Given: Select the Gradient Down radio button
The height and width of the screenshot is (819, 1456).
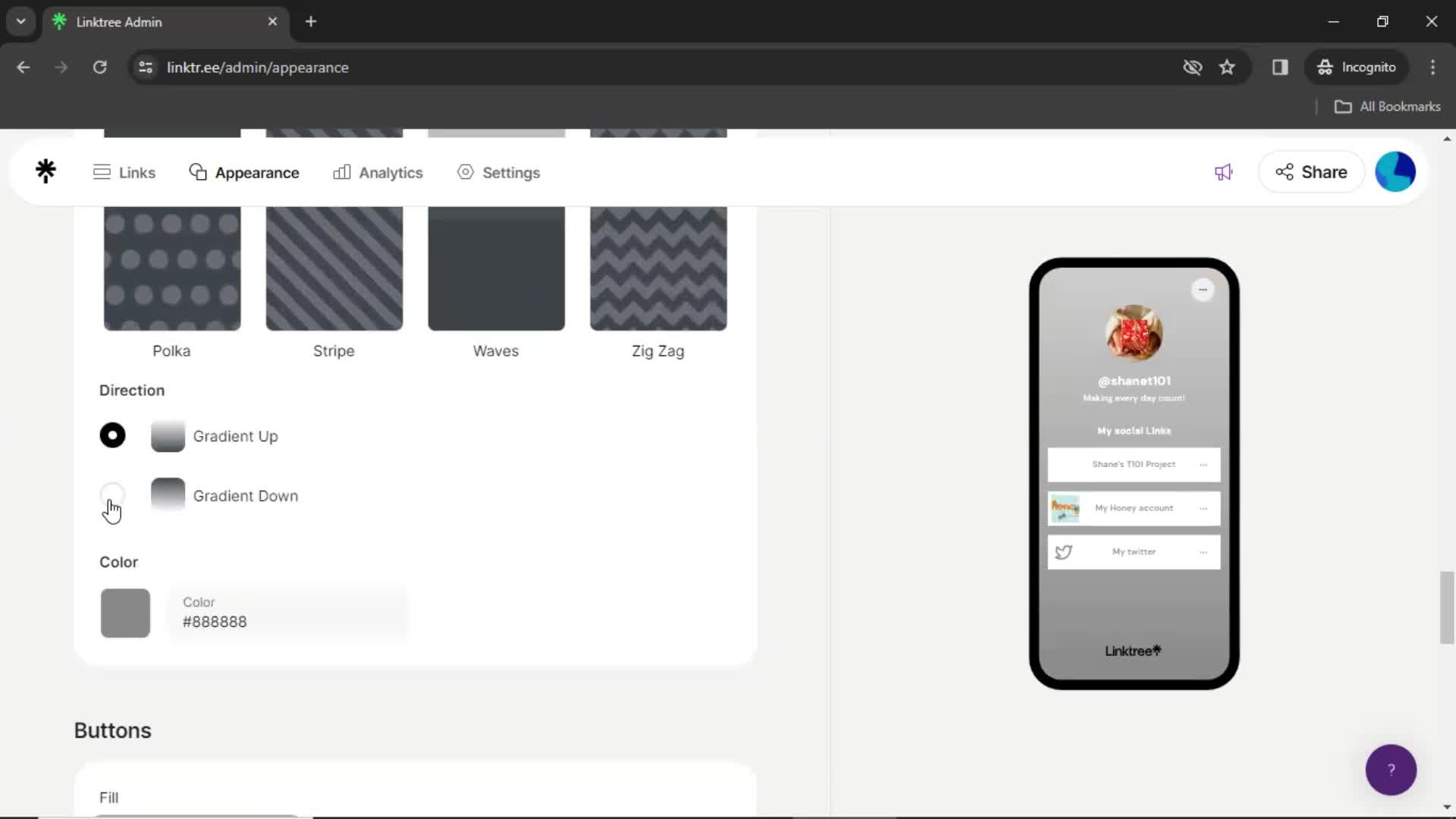Looking at the screenshot, I should point(112,495).
